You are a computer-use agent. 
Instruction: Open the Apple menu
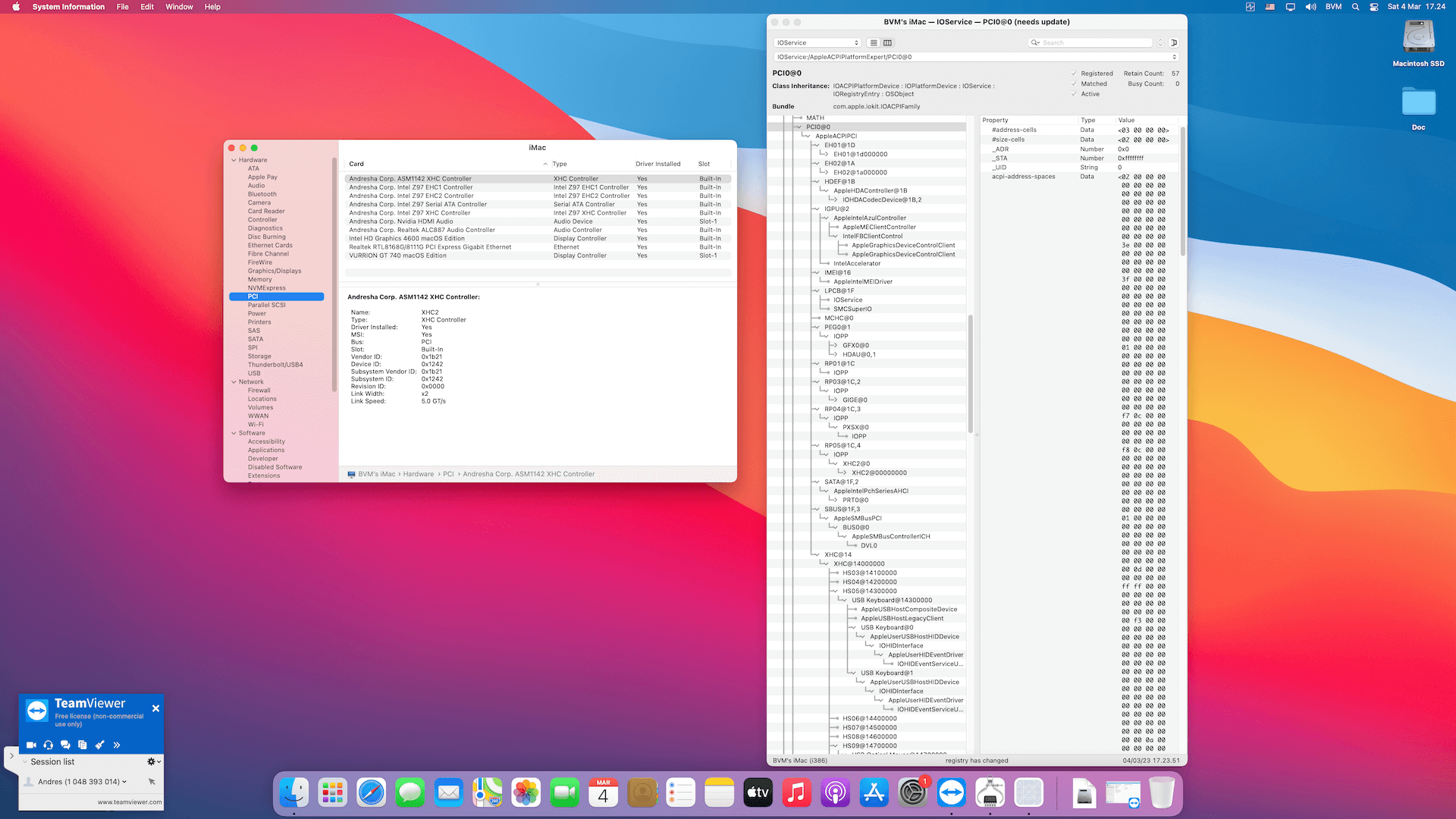pos(16,7)
